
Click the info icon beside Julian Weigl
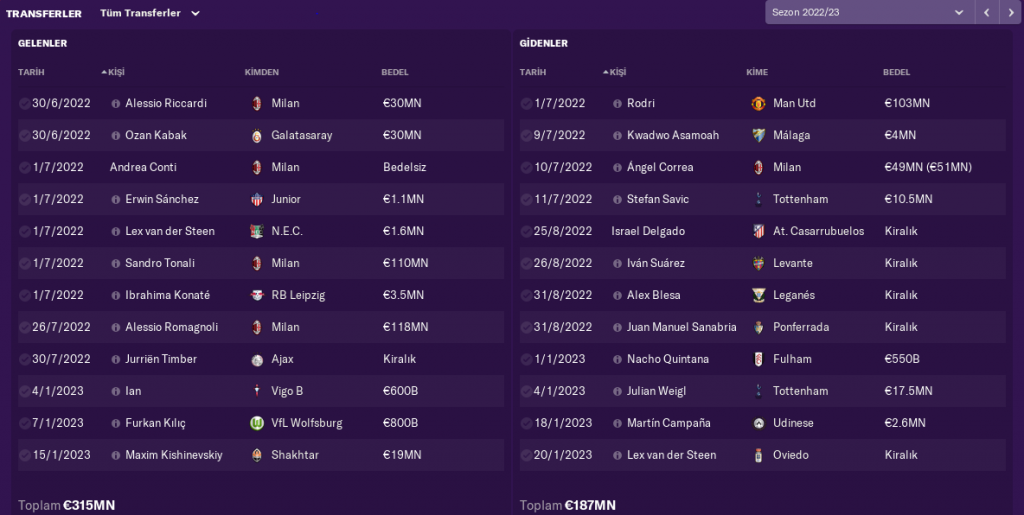(618, 391)
